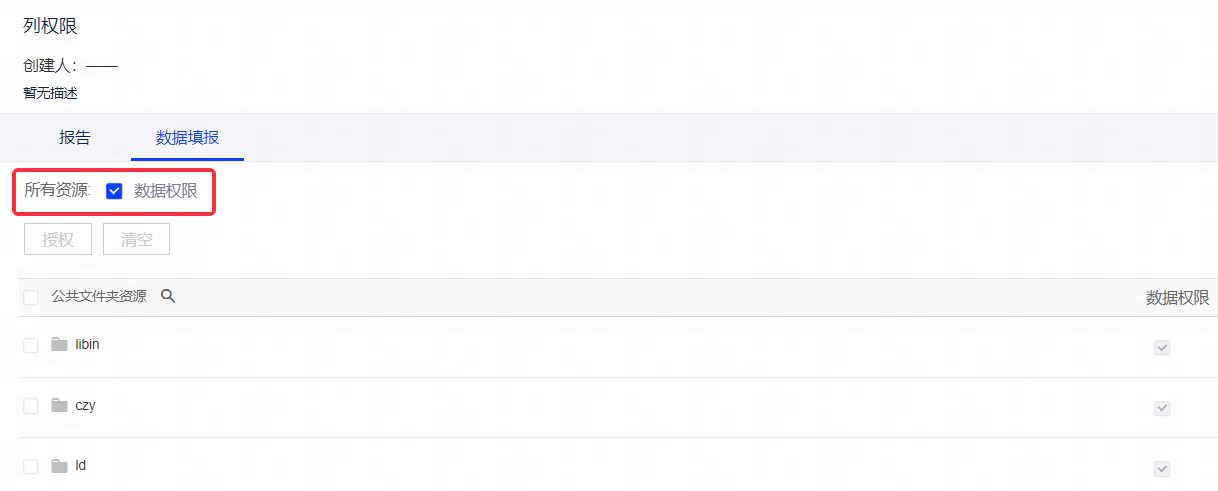The height and width of the screenshot is (491, 1218).
Task: Open the 数据填报 tab
Action: pos(187,138)
